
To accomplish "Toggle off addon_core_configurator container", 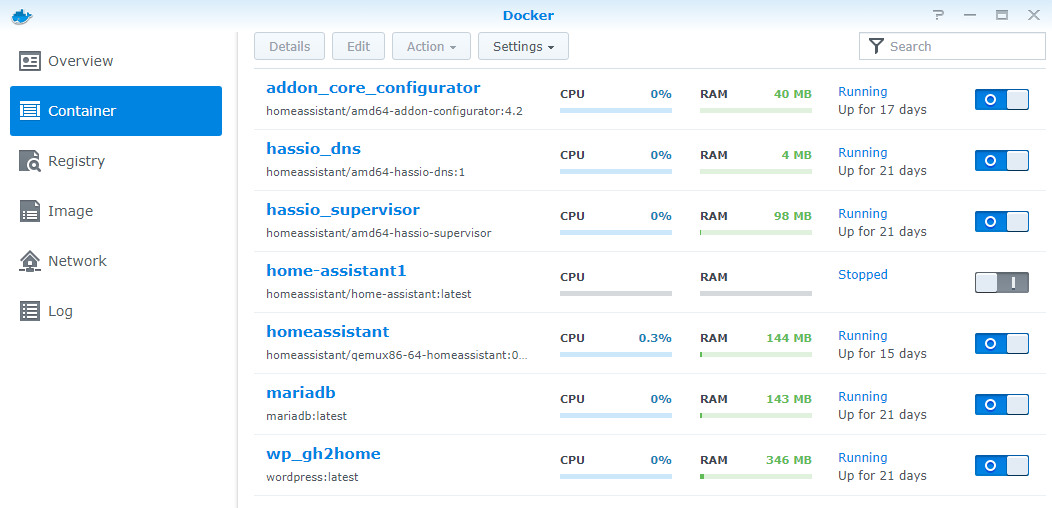I will click(1002, 99).
